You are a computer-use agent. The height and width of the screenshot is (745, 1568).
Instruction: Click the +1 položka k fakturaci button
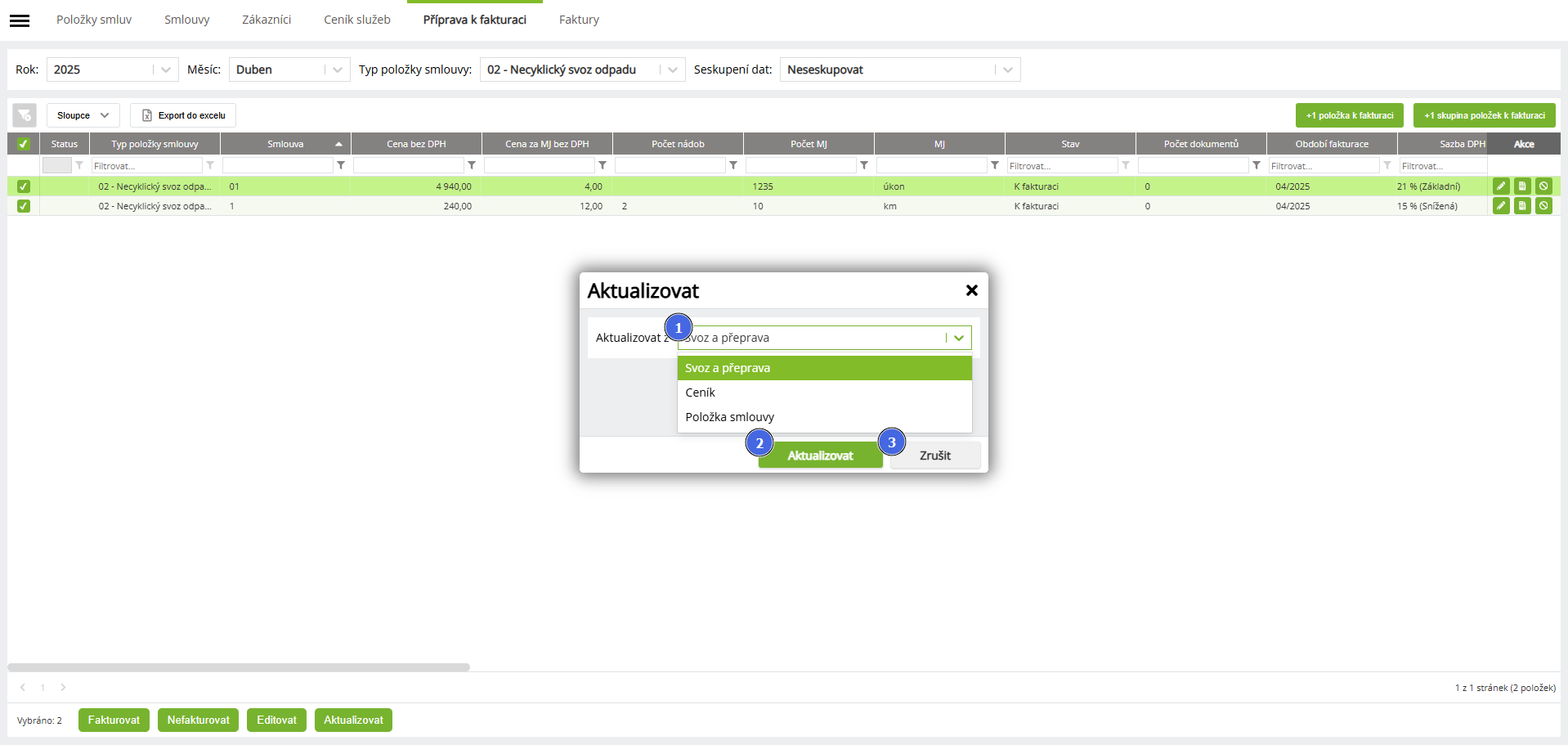1350,115
